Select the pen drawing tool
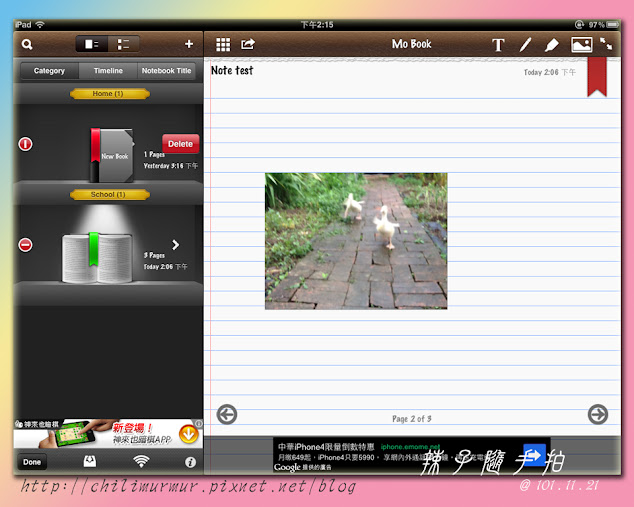This screenshot has height=507, width=634. 525,44
